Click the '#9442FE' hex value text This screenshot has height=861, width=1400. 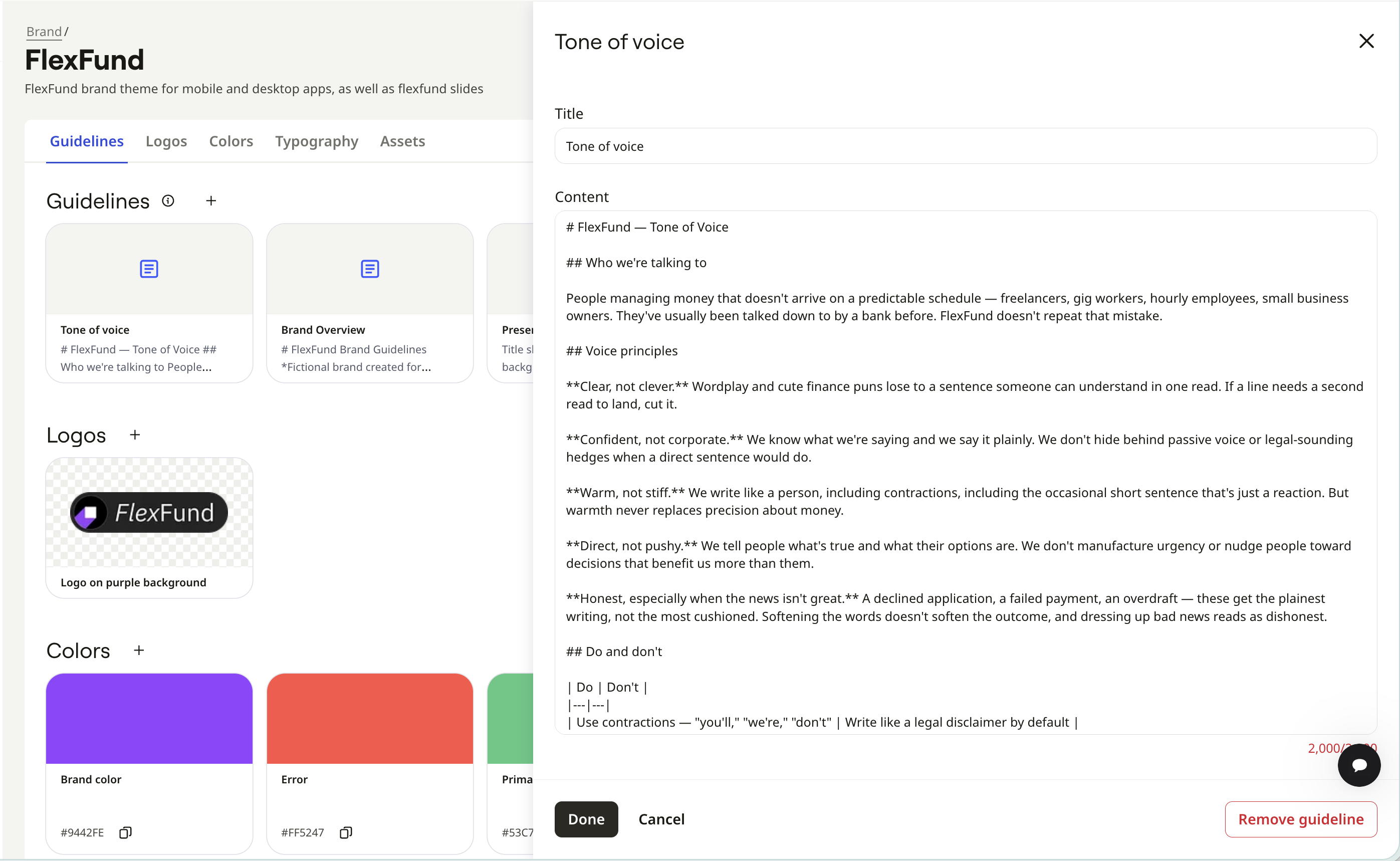coord(82,832)
